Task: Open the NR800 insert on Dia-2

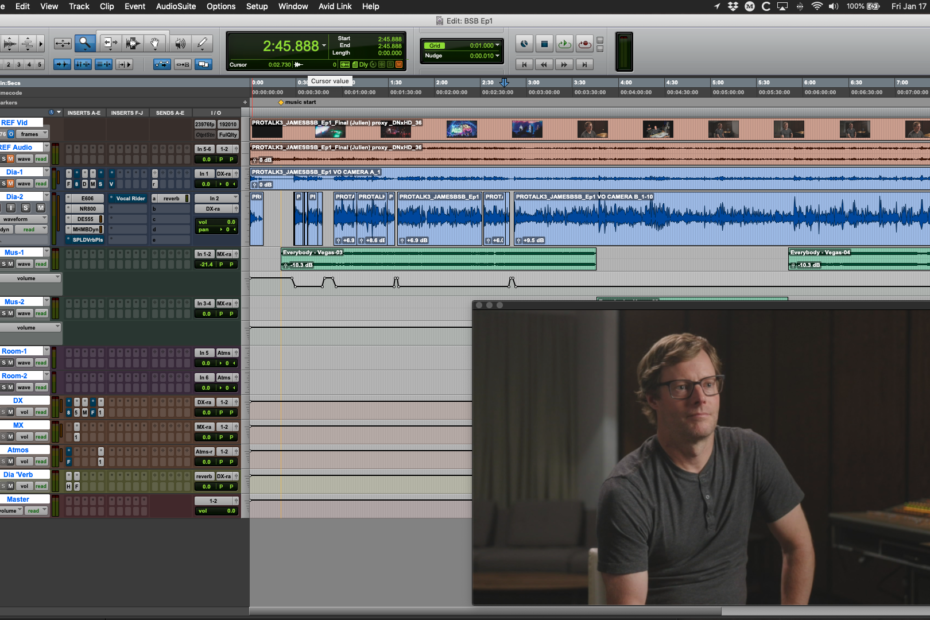Action: [x=87, y=209]
